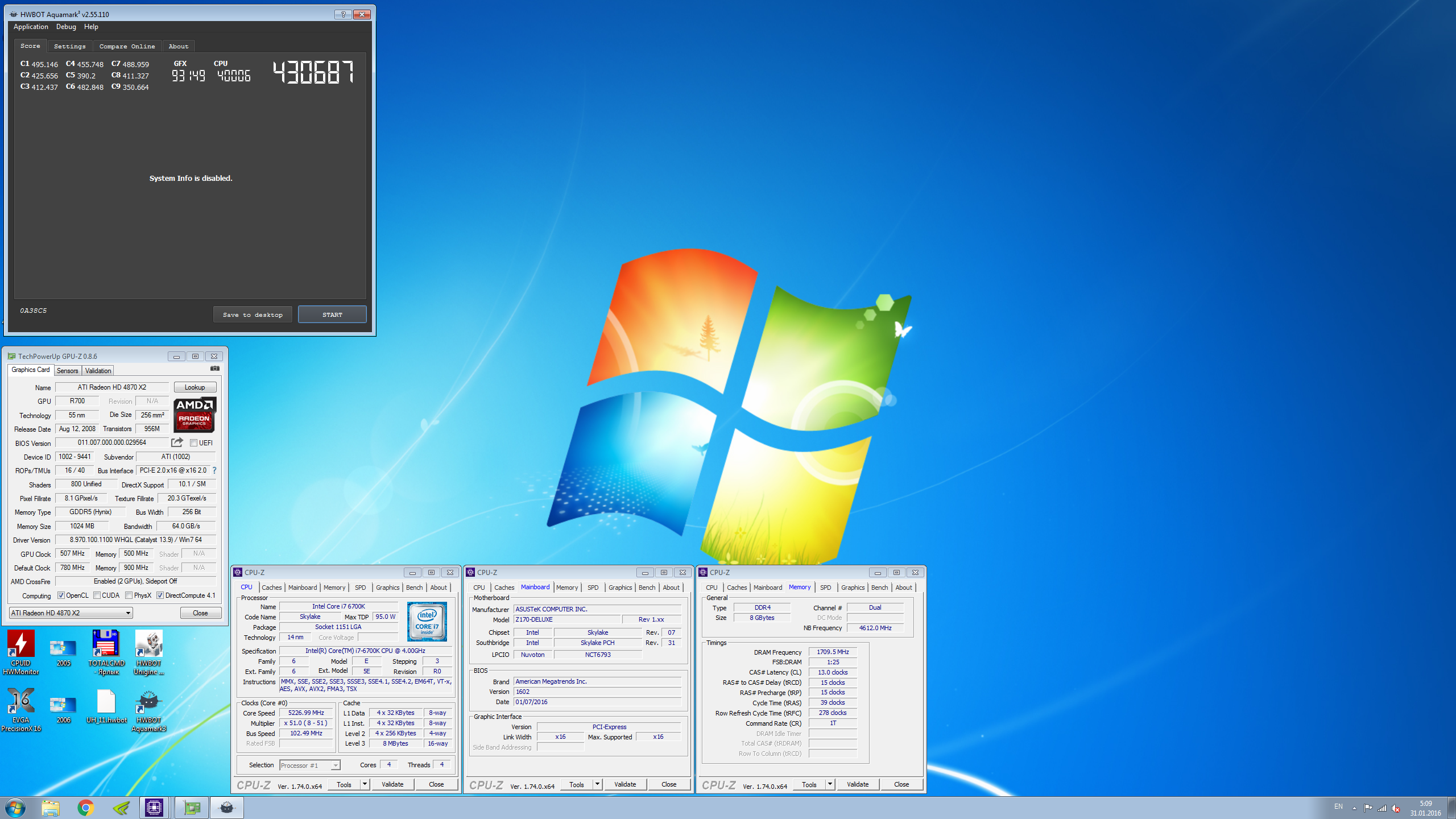Expand Tools dropdown arrow in CPU-Z Memory window
The width and height of the screenshot is (1456, 819).
pyautogui.click(x=830, y=784)
